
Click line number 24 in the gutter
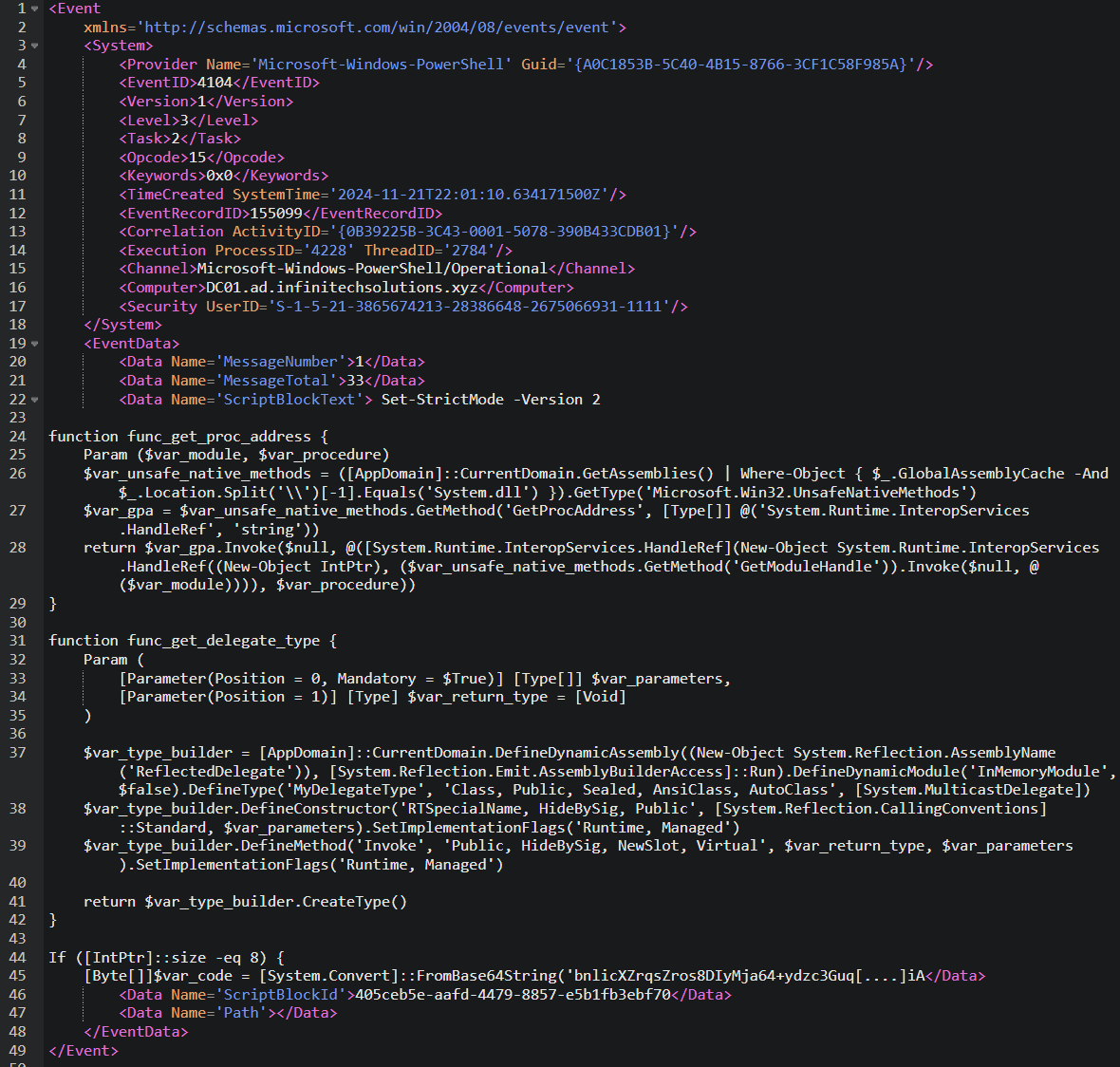(17, 437)
